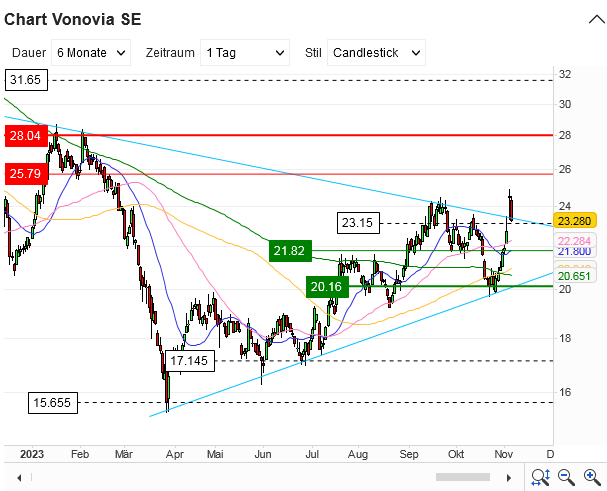Click the yellow 23.280 current price tag
This screenshot has width=607, height=491.
click(x=575, y=221)
